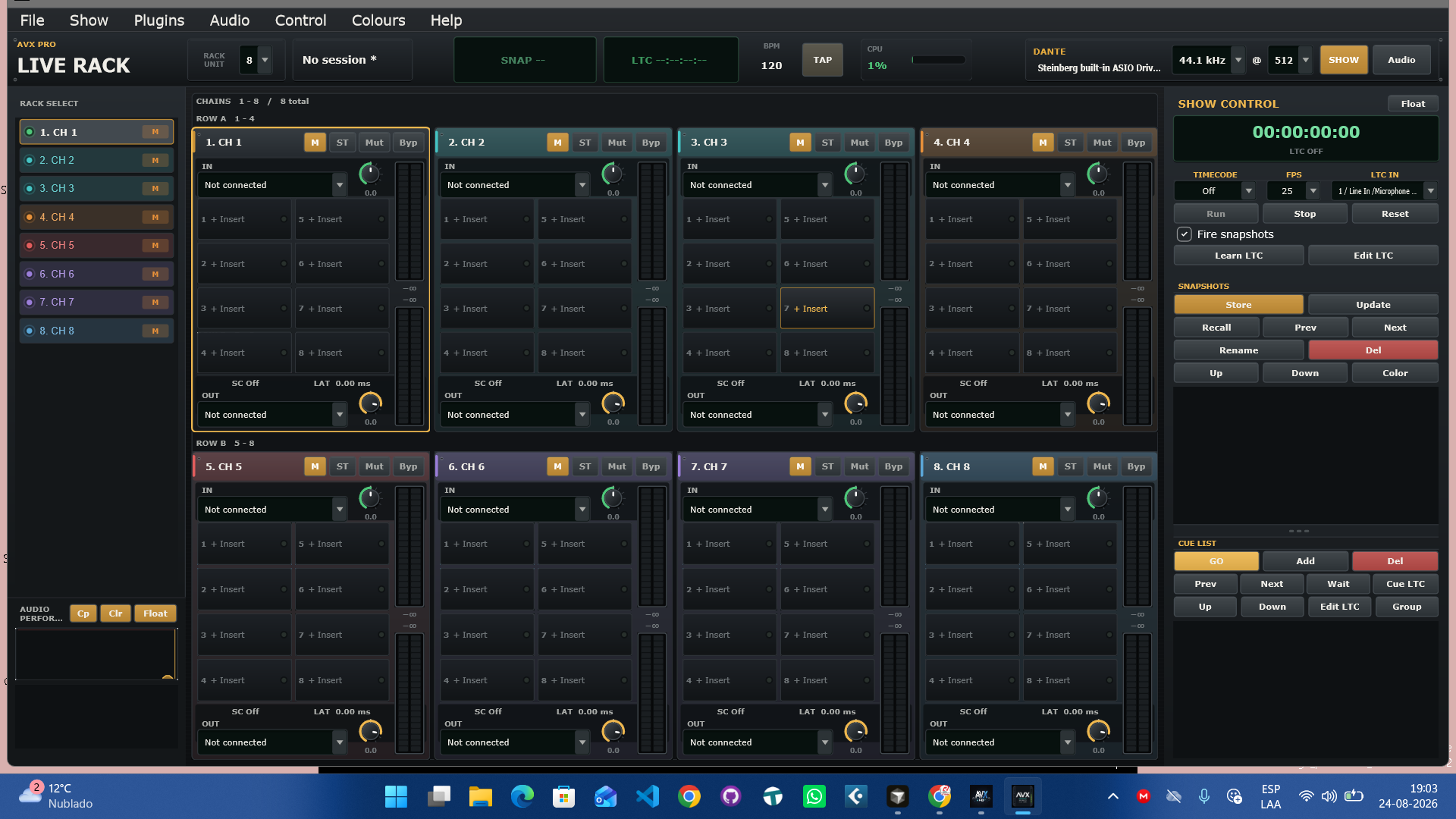Switch to active AVX app taskbar icon
The height and width of the screenshot is (819, 1456).
[1023, 796]
